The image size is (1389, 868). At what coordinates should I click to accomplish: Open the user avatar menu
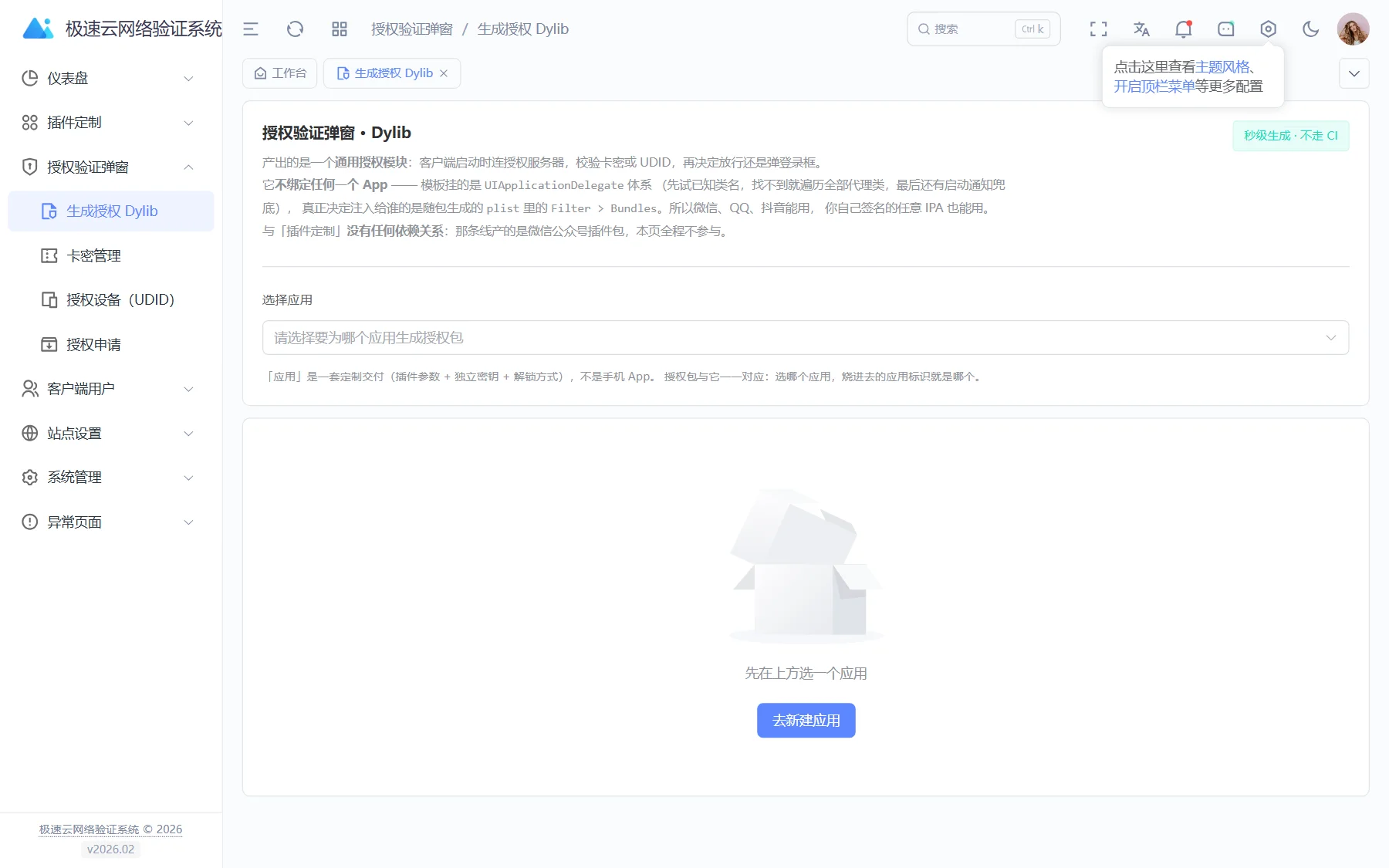point(1353,29)
